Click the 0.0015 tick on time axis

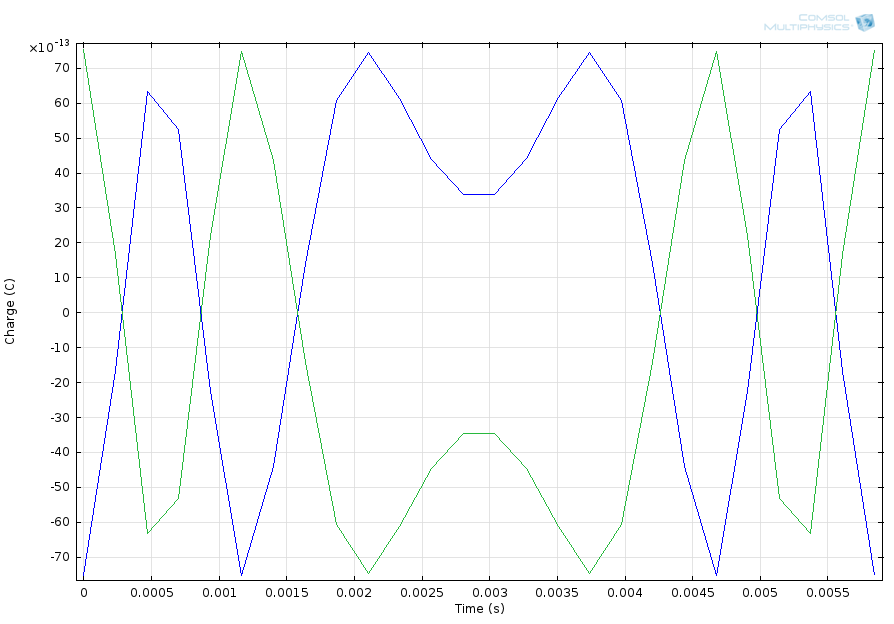click(x=286, y=592)
